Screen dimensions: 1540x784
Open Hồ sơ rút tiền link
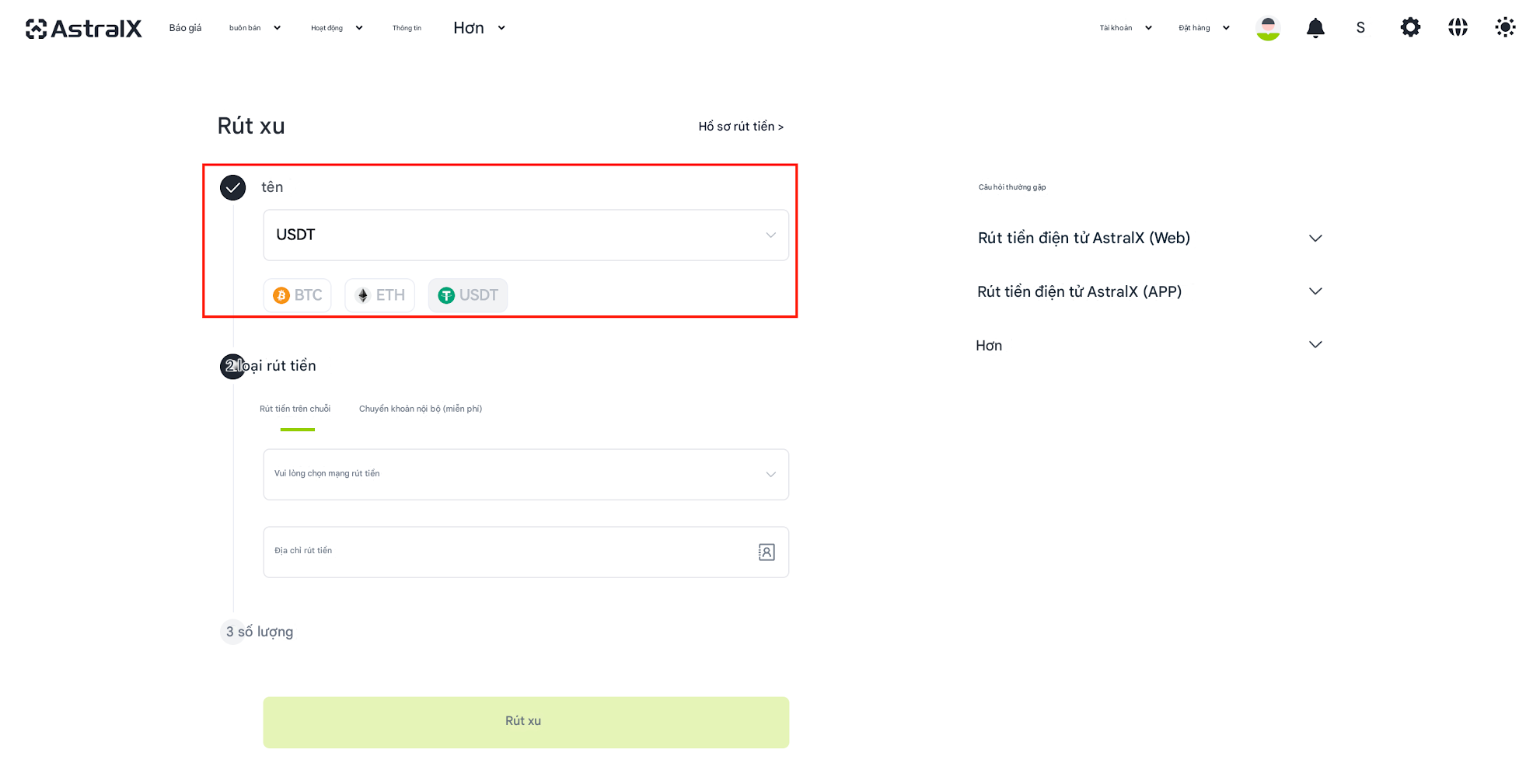coord(741,127)
